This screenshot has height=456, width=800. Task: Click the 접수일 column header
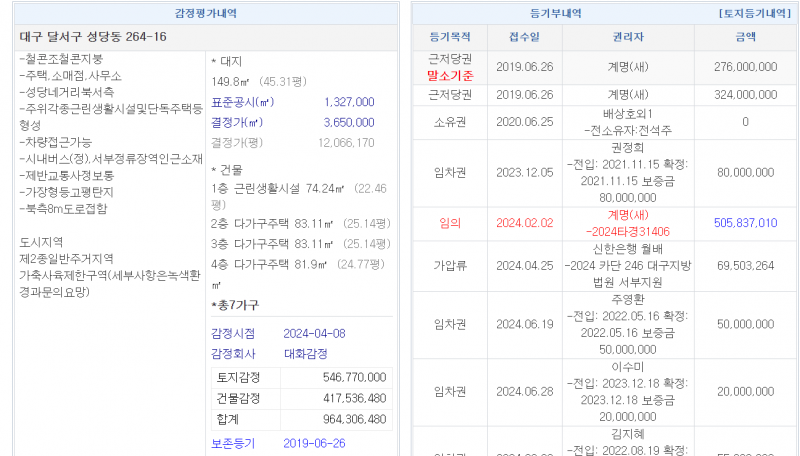pyautogui.click(x=524, y=37)
